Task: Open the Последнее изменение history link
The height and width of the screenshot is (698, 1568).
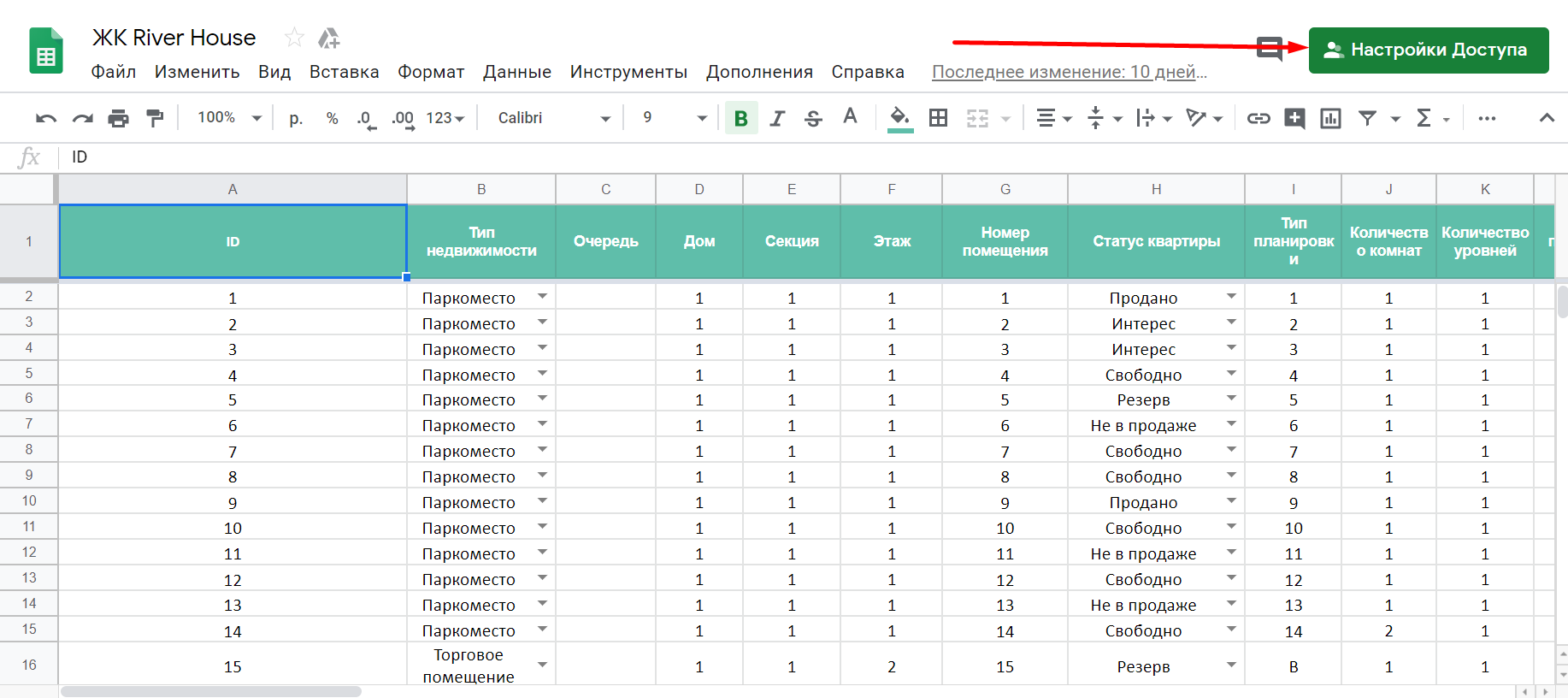Action: tap(1069, 72)
